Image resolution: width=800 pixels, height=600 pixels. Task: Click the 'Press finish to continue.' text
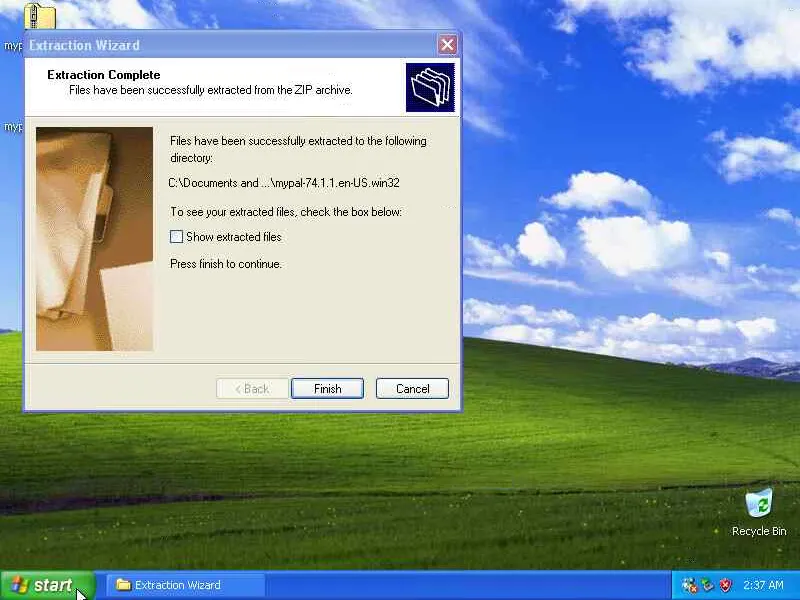pyautogui.click(x=226, y=264)
